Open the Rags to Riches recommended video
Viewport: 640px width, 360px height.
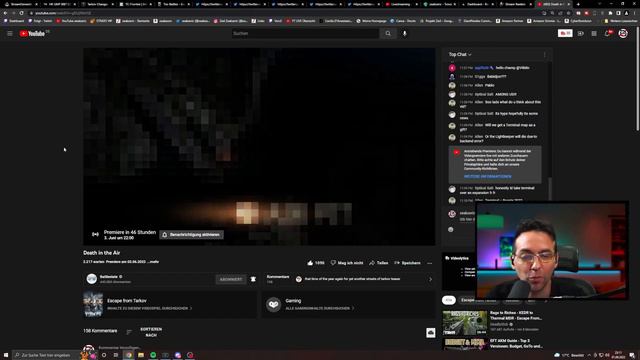coord(516,315)
